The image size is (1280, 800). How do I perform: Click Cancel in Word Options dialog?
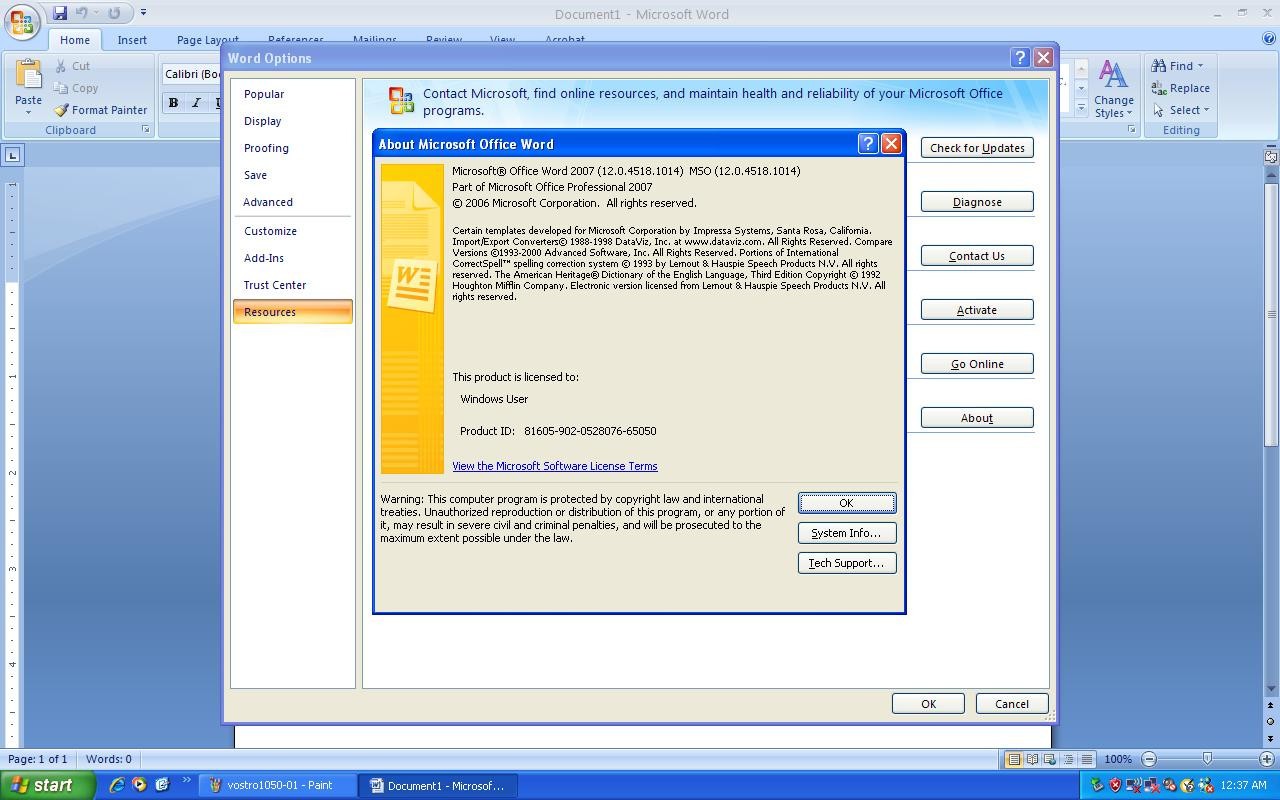[1012, 704]
